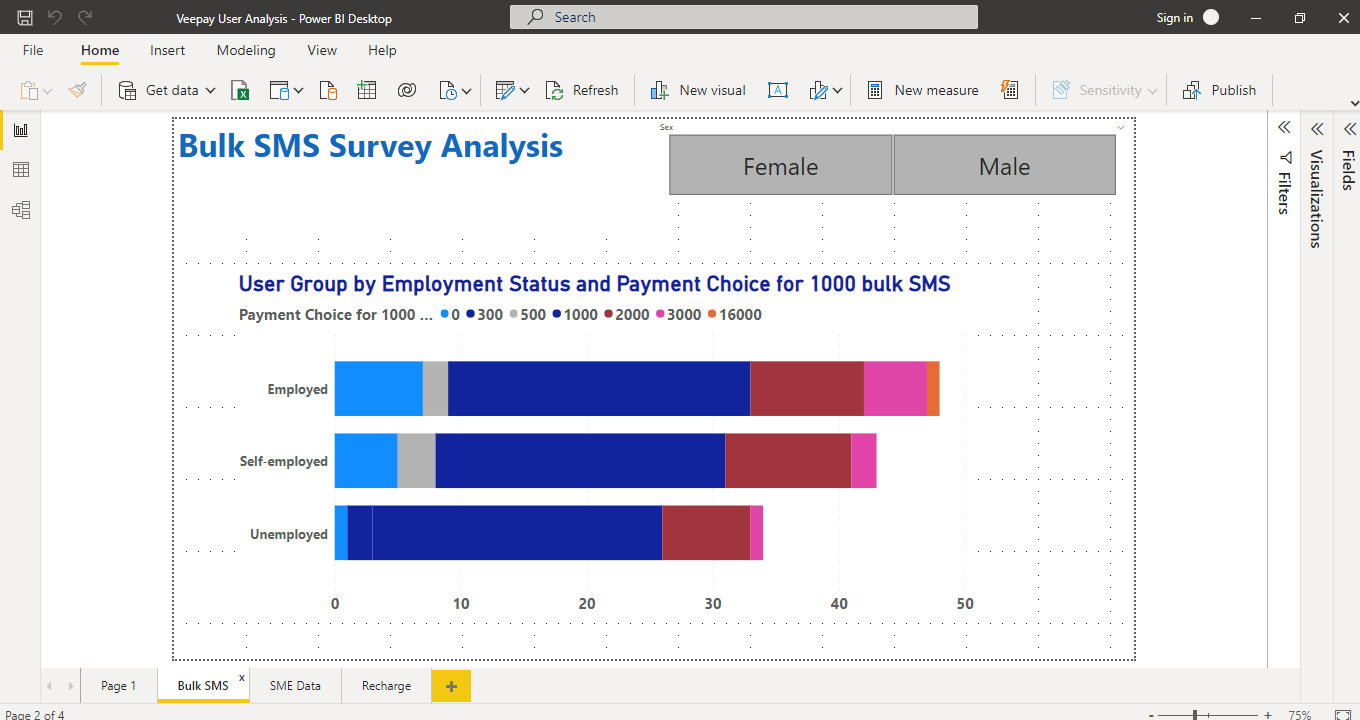Click the Quick measure lightning icon

pyautogui.click(x=1009, y=90)
